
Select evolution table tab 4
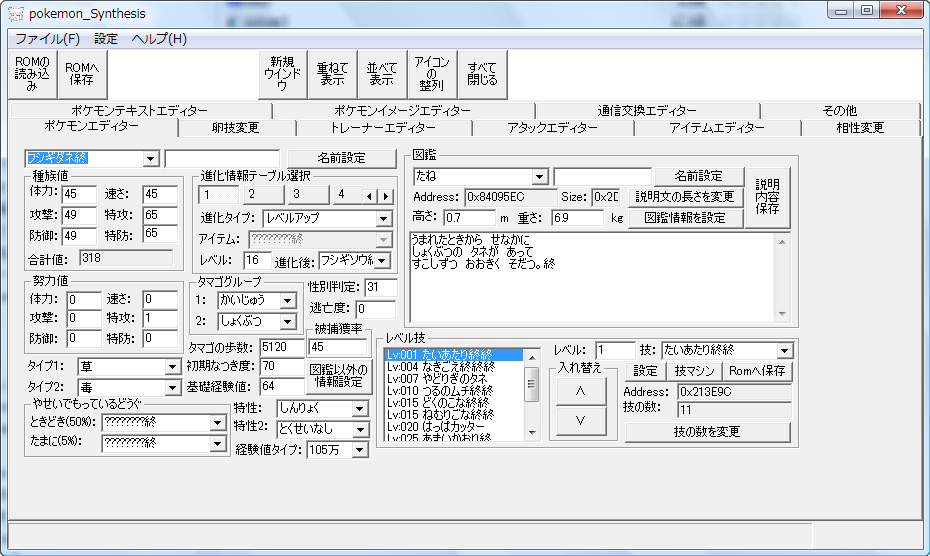pyautogui.click(x=346, y=195)
